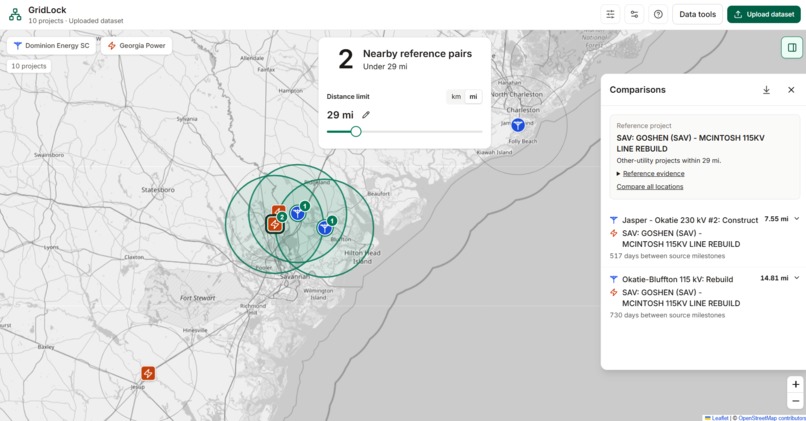The height and width of the screenshot is (421, 806).
Task: Edit the 29 mi distance with pencil icon
Action: pyautogui.click(x=365, y=115)
